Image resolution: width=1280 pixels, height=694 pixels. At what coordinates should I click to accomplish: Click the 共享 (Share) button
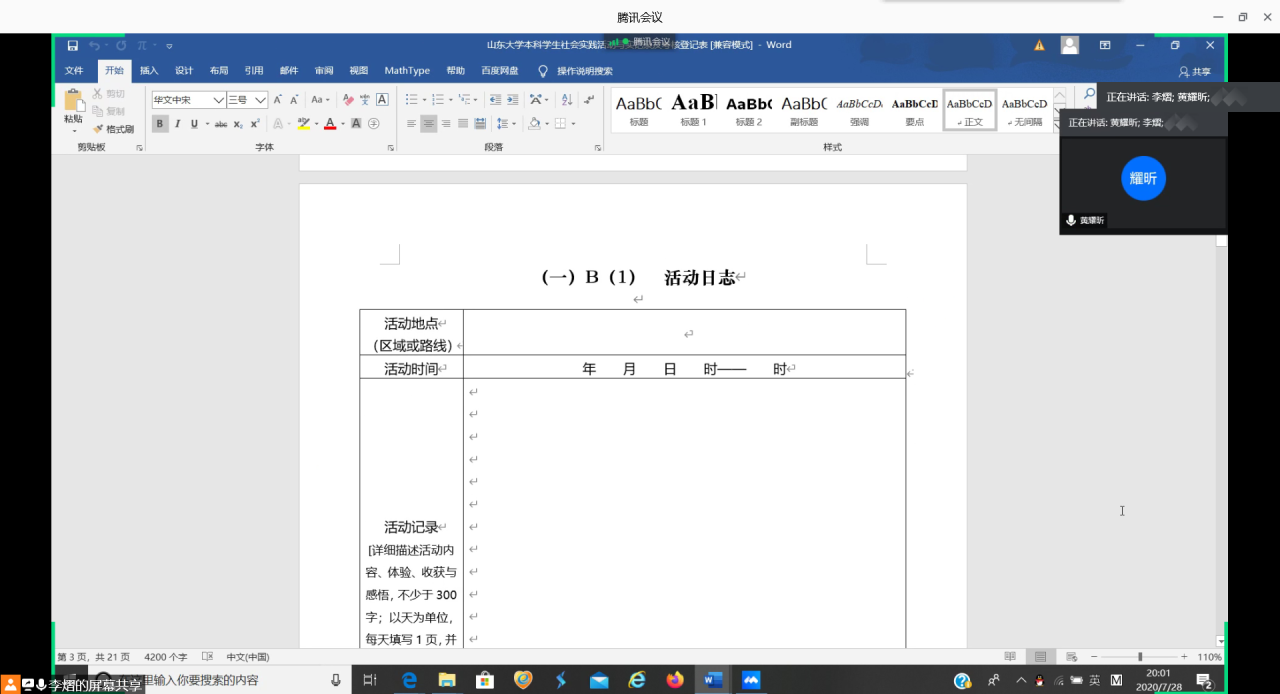(1194, 72)
